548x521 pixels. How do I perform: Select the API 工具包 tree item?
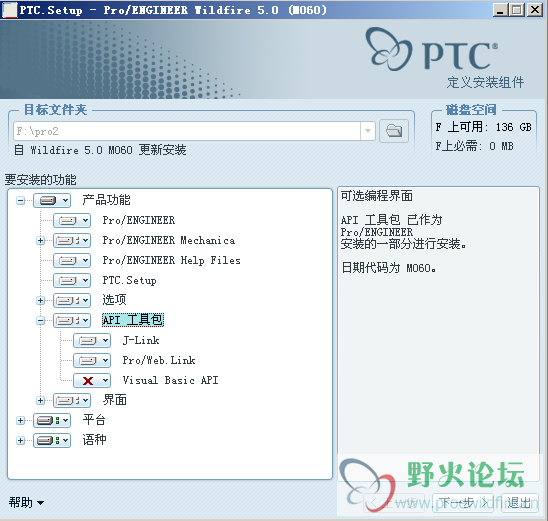pos(133,320)
